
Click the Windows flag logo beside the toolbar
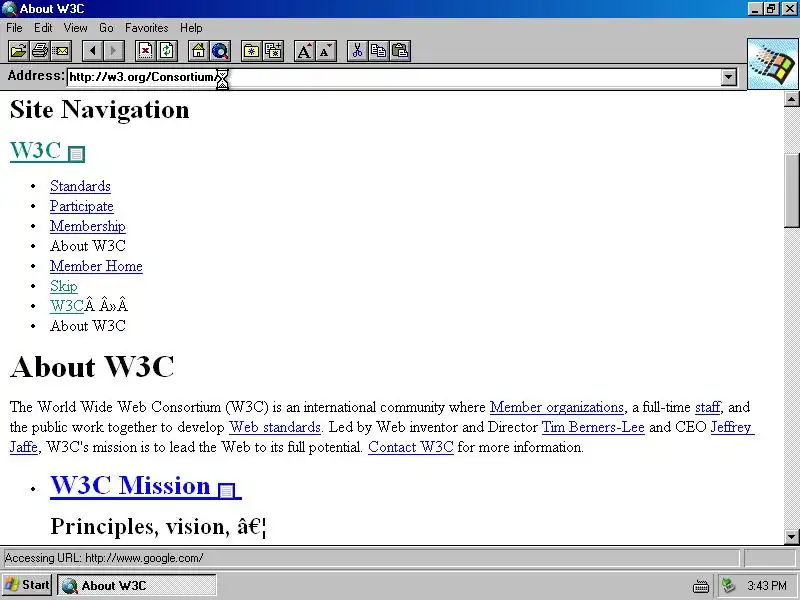pos(773,64)
